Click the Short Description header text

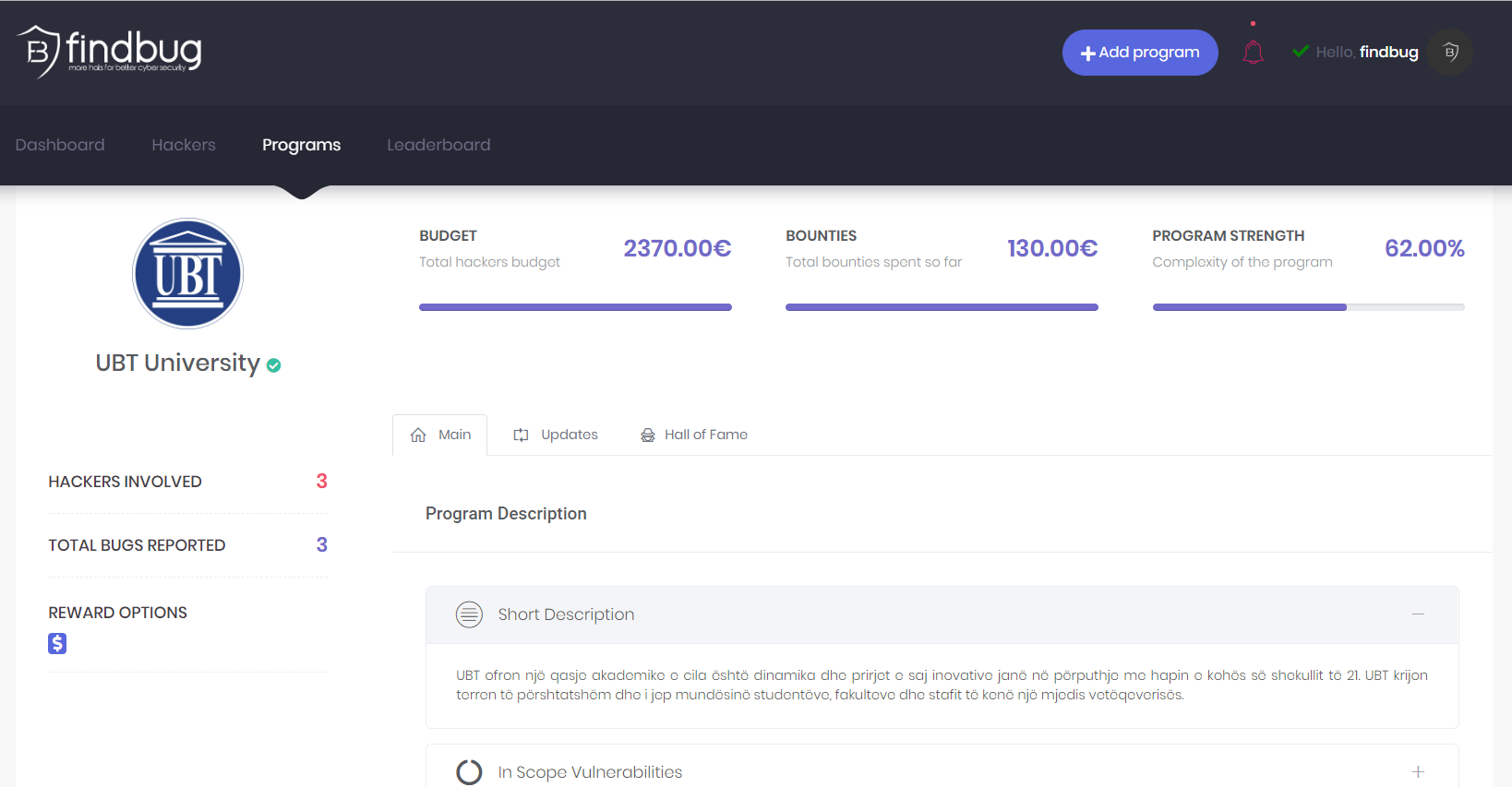[x=566, y=614]
